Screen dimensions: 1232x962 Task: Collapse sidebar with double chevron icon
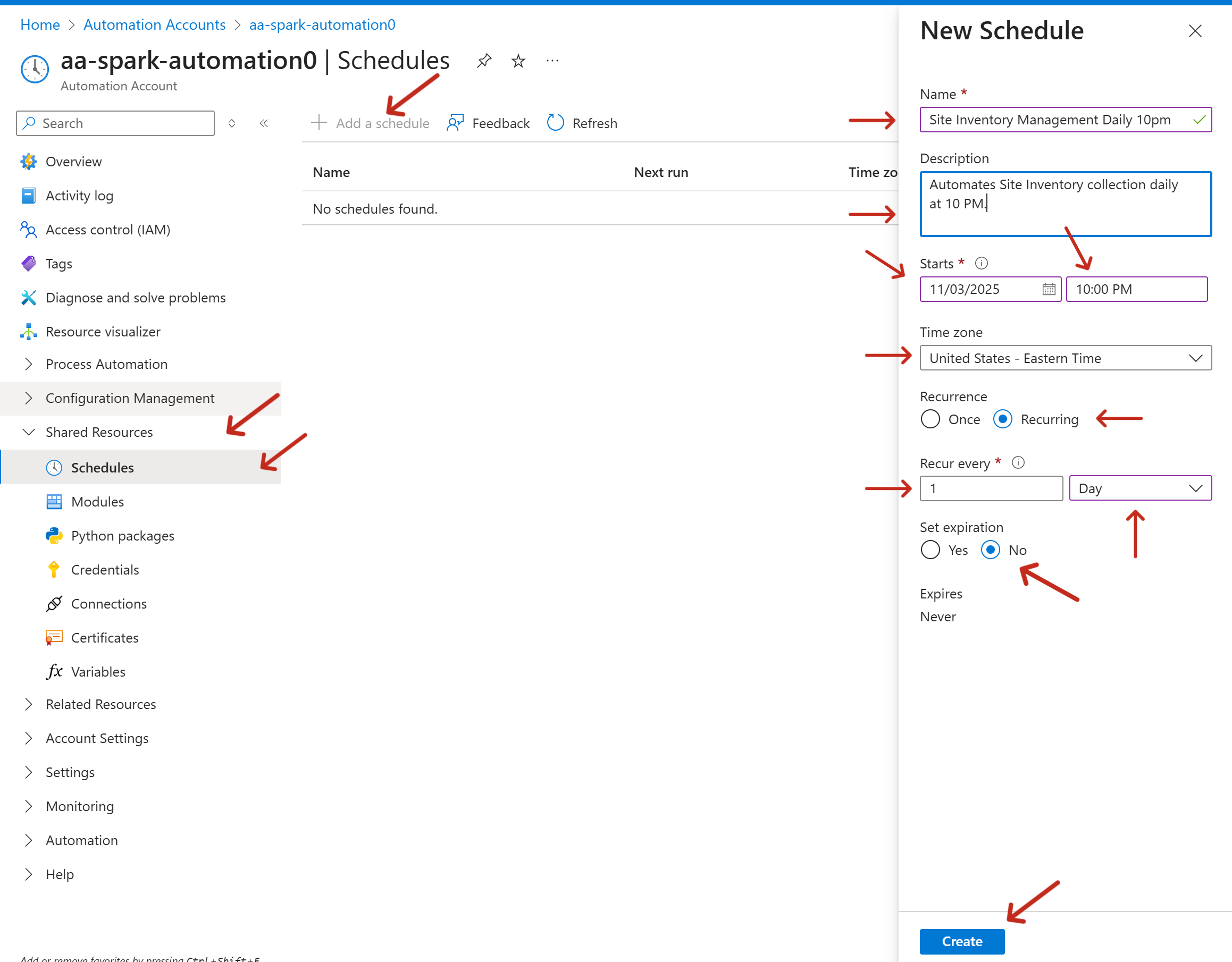[263, 123]
